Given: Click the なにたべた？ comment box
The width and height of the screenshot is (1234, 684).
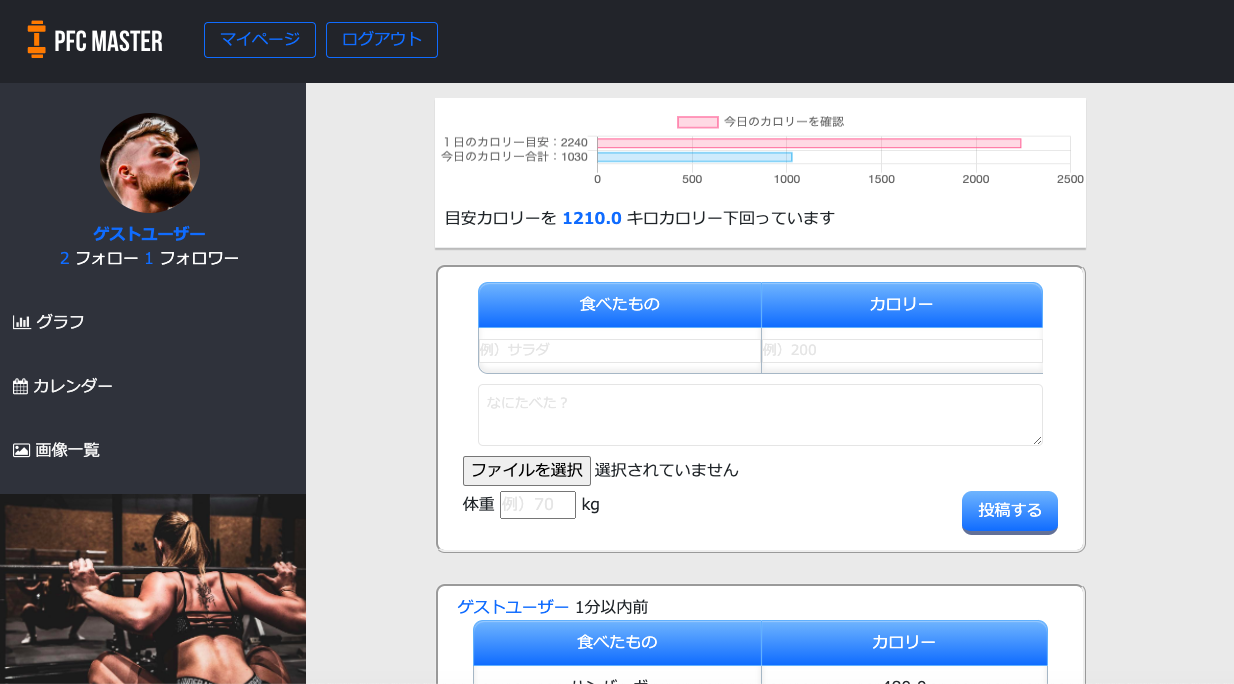Looking at the screenshot, I should [x=759, y=414].
